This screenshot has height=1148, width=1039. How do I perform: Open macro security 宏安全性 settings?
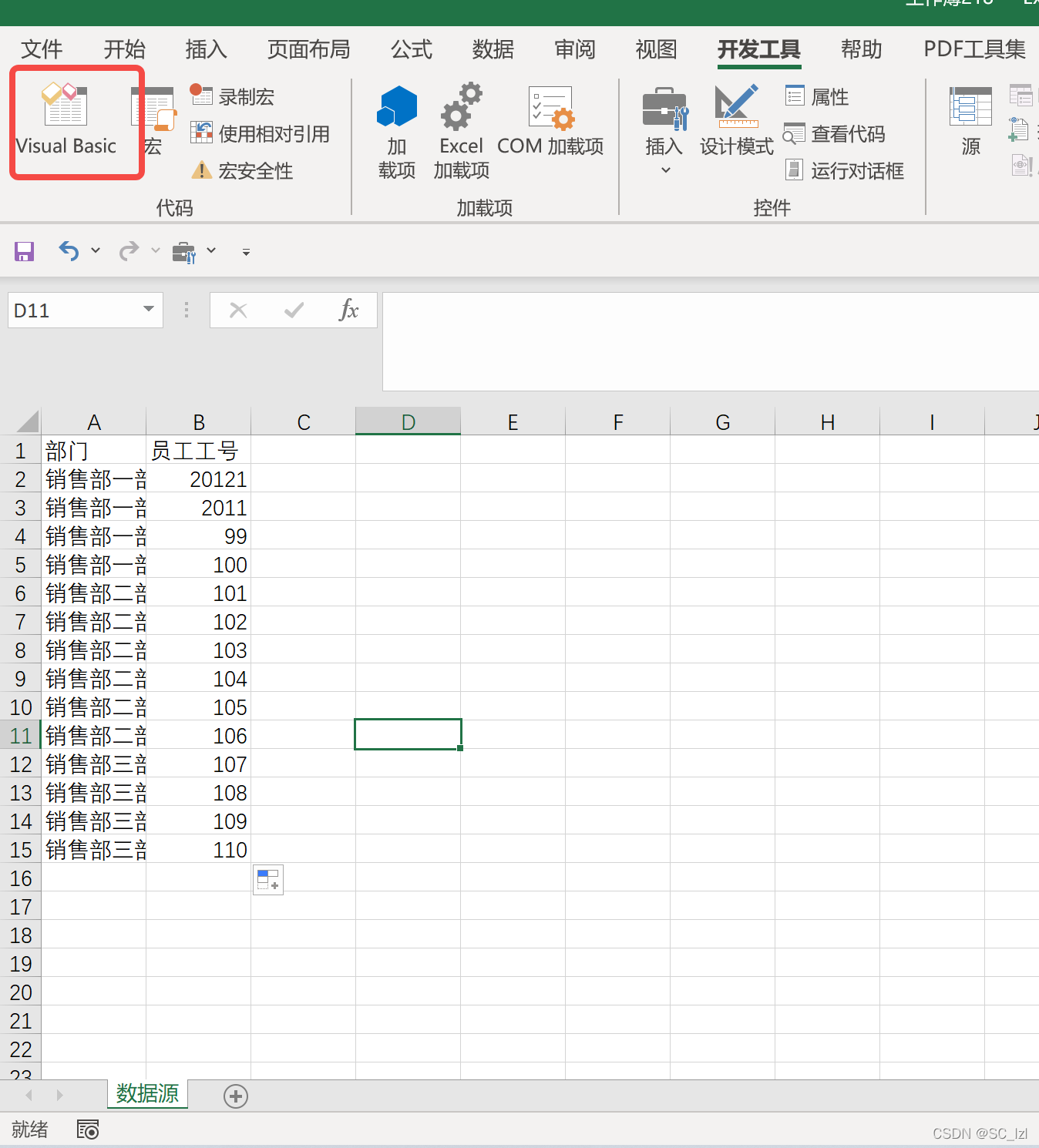(x=242, y=170)
